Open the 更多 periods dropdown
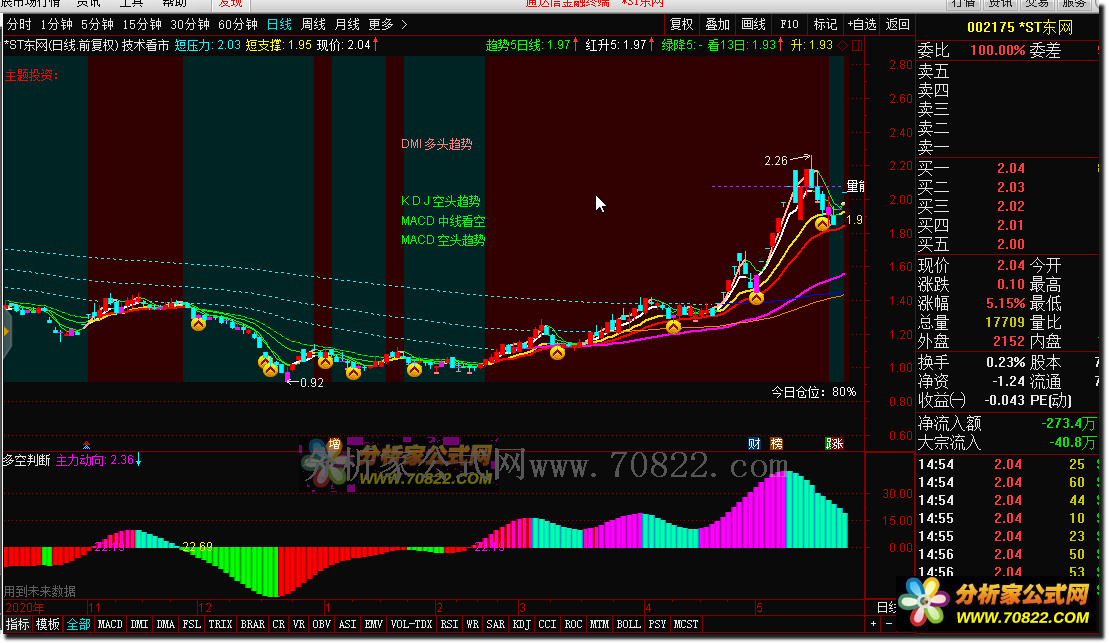1109x643 pixels. tap(388, 25)
